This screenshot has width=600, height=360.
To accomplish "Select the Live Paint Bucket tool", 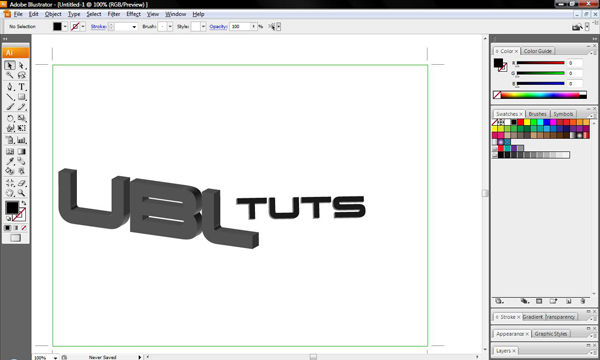I will 10,171.
